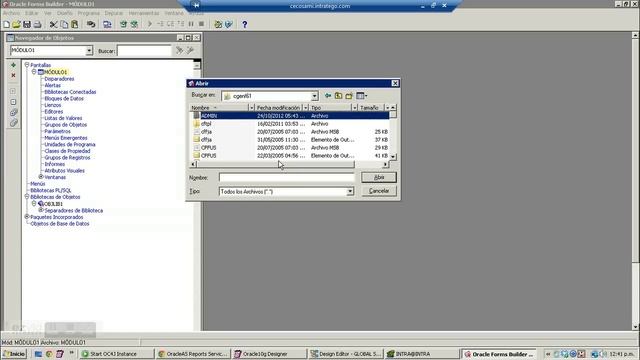
Task: Open the Buscar en folder dropdown
Action: tap(314, 96)
